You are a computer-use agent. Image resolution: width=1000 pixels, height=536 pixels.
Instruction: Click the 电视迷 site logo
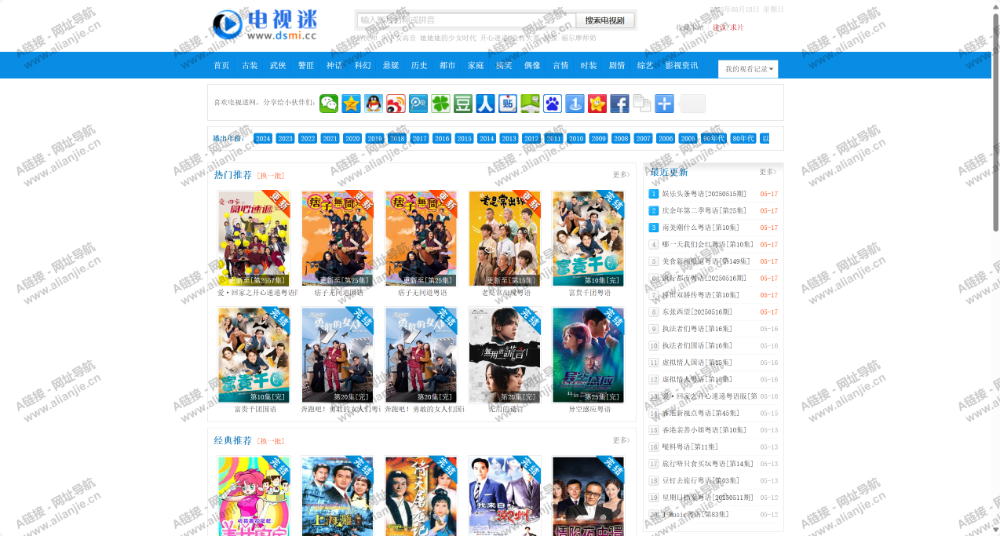[265, 25]
